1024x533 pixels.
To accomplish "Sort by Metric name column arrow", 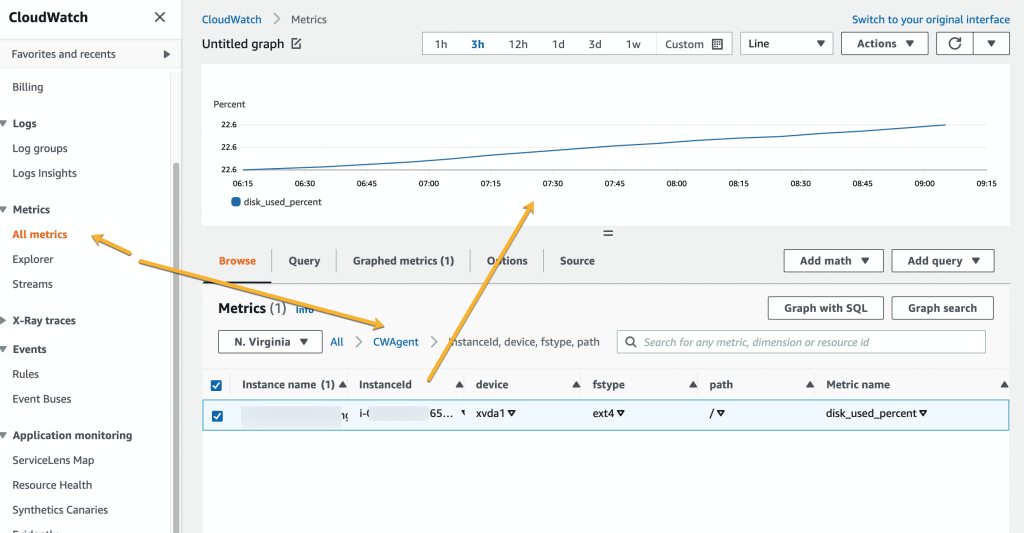I will coord(1004,385).
